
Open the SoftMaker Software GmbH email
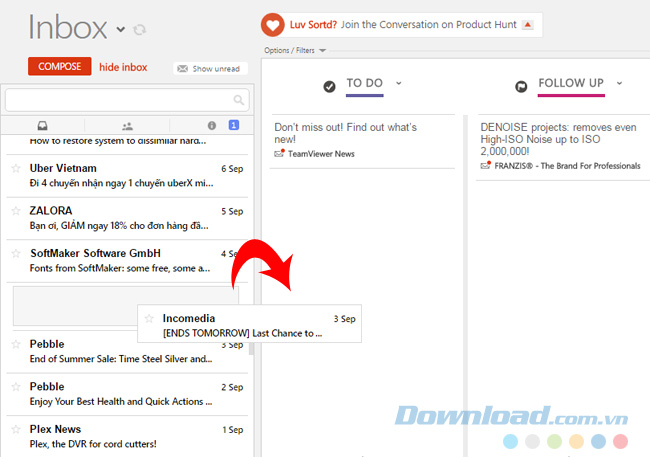coord(127,261)
